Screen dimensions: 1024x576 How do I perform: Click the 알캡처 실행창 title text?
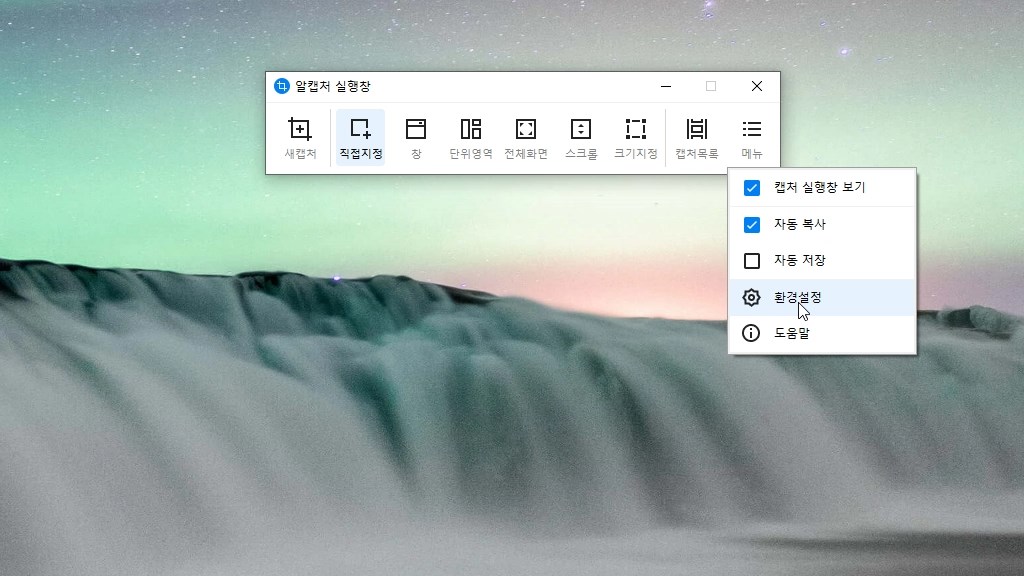[333, 86]
